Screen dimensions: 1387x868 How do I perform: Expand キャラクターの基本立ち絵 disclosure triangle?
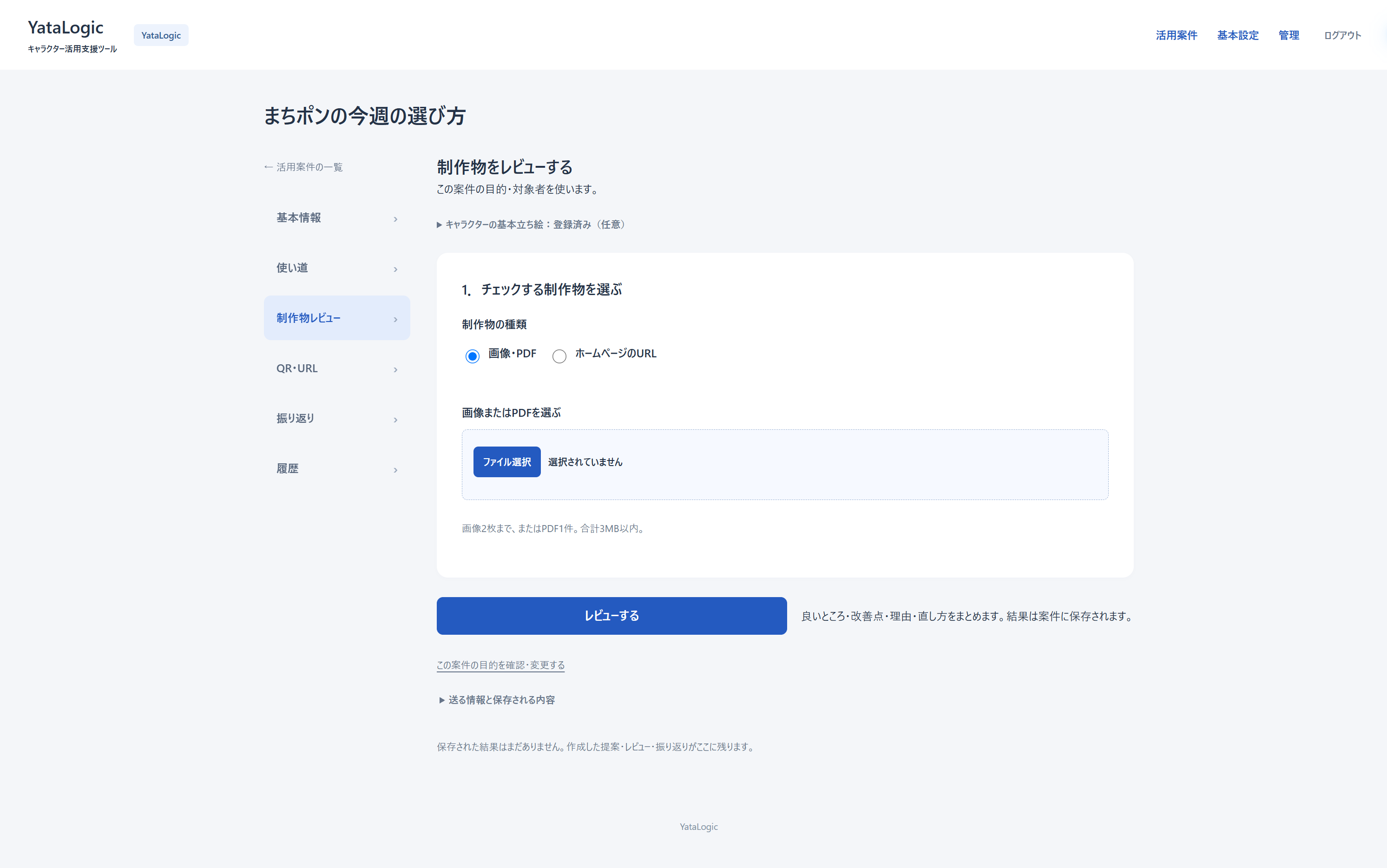[439, 224]
